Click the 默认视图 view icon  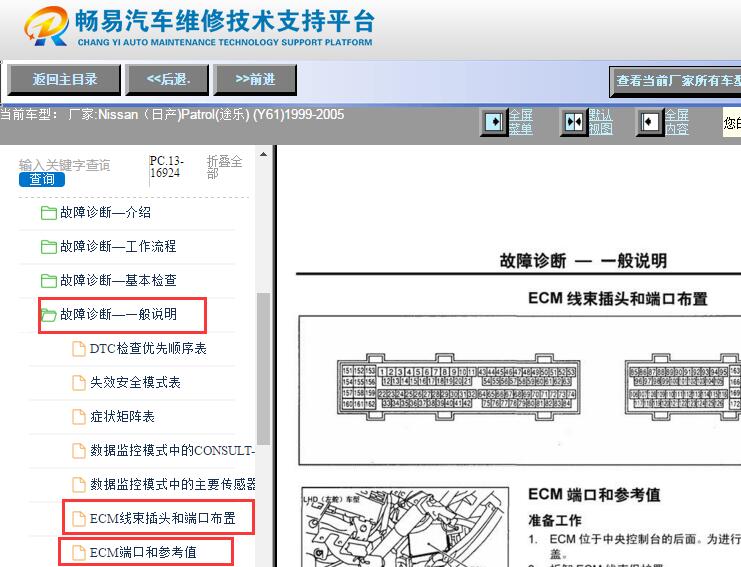(574, 122)
